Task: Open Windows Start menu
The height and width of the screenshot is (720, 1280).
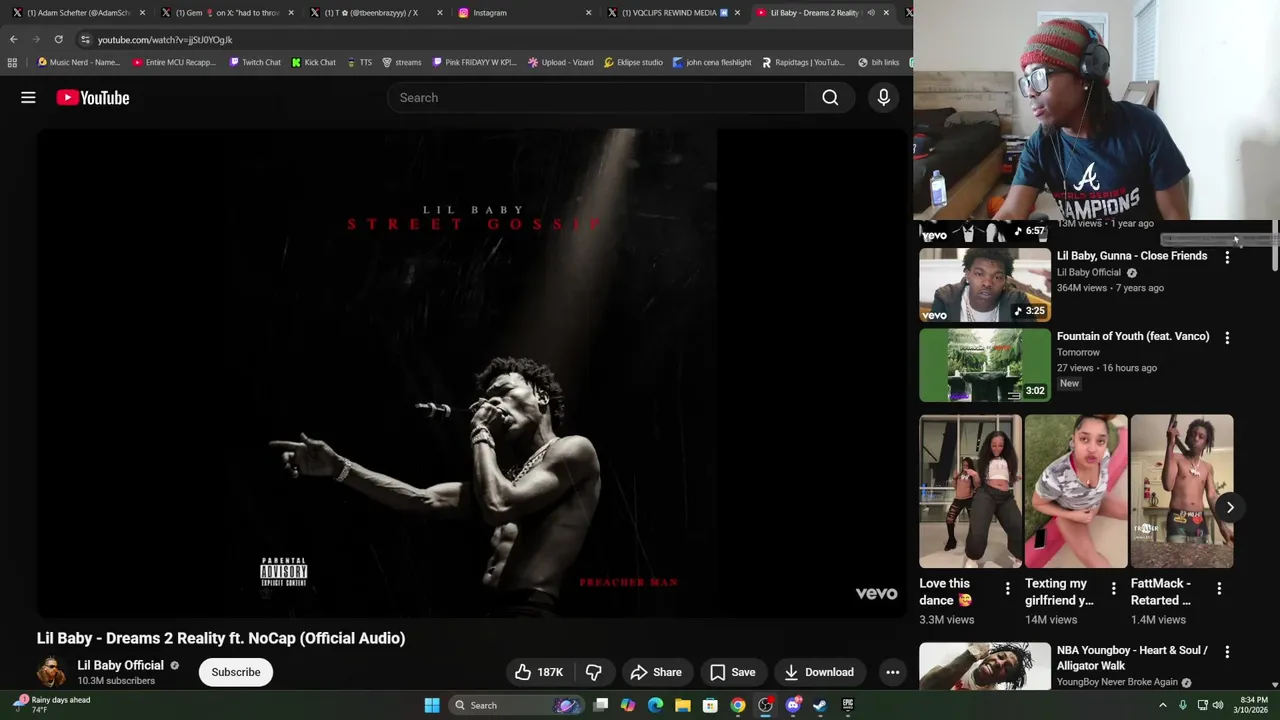Action: 432,705
